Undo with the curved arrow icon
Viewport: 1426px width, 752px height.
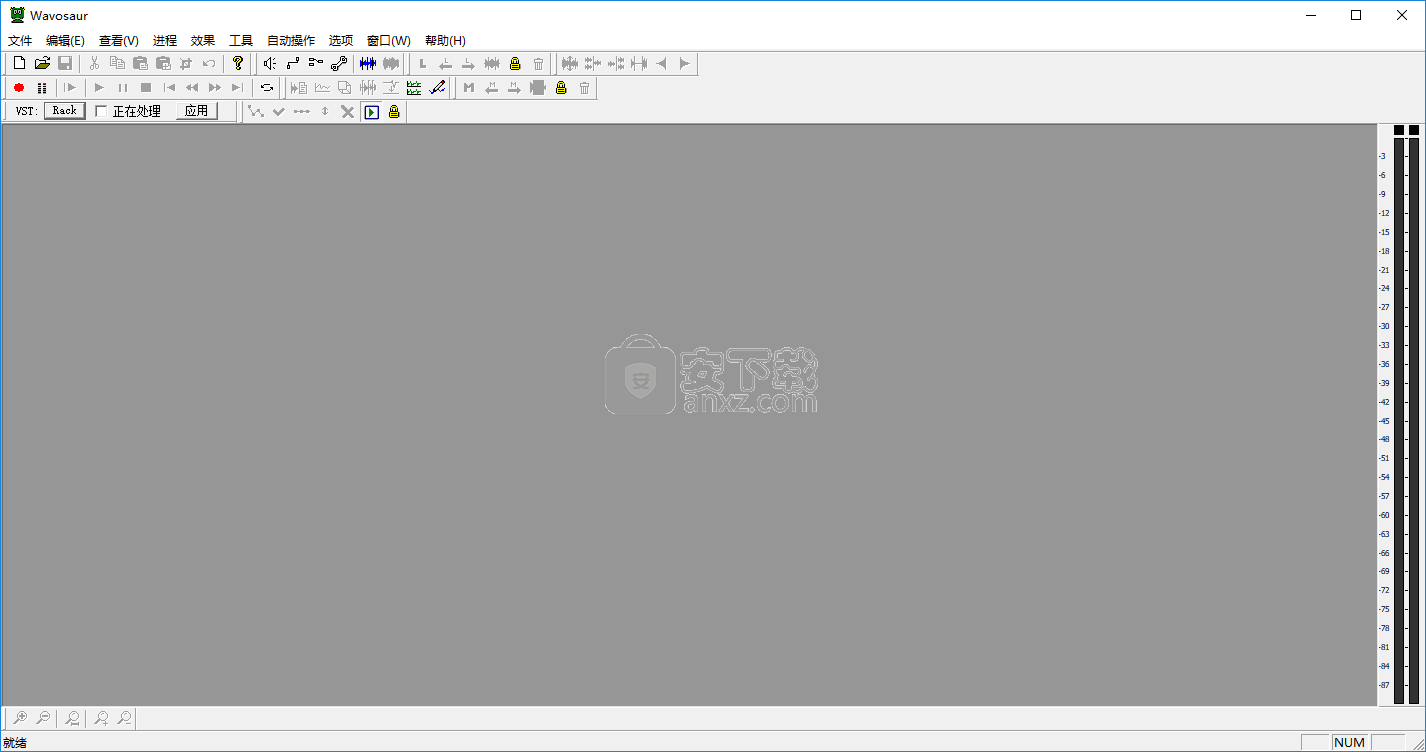click(x=209, y=64)
